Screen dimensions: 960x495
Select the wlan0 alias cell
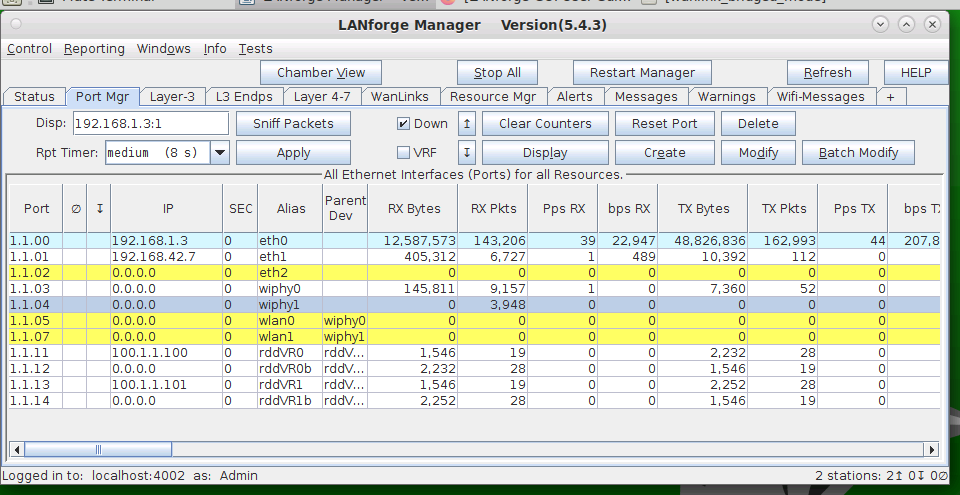tap(290, 320)
